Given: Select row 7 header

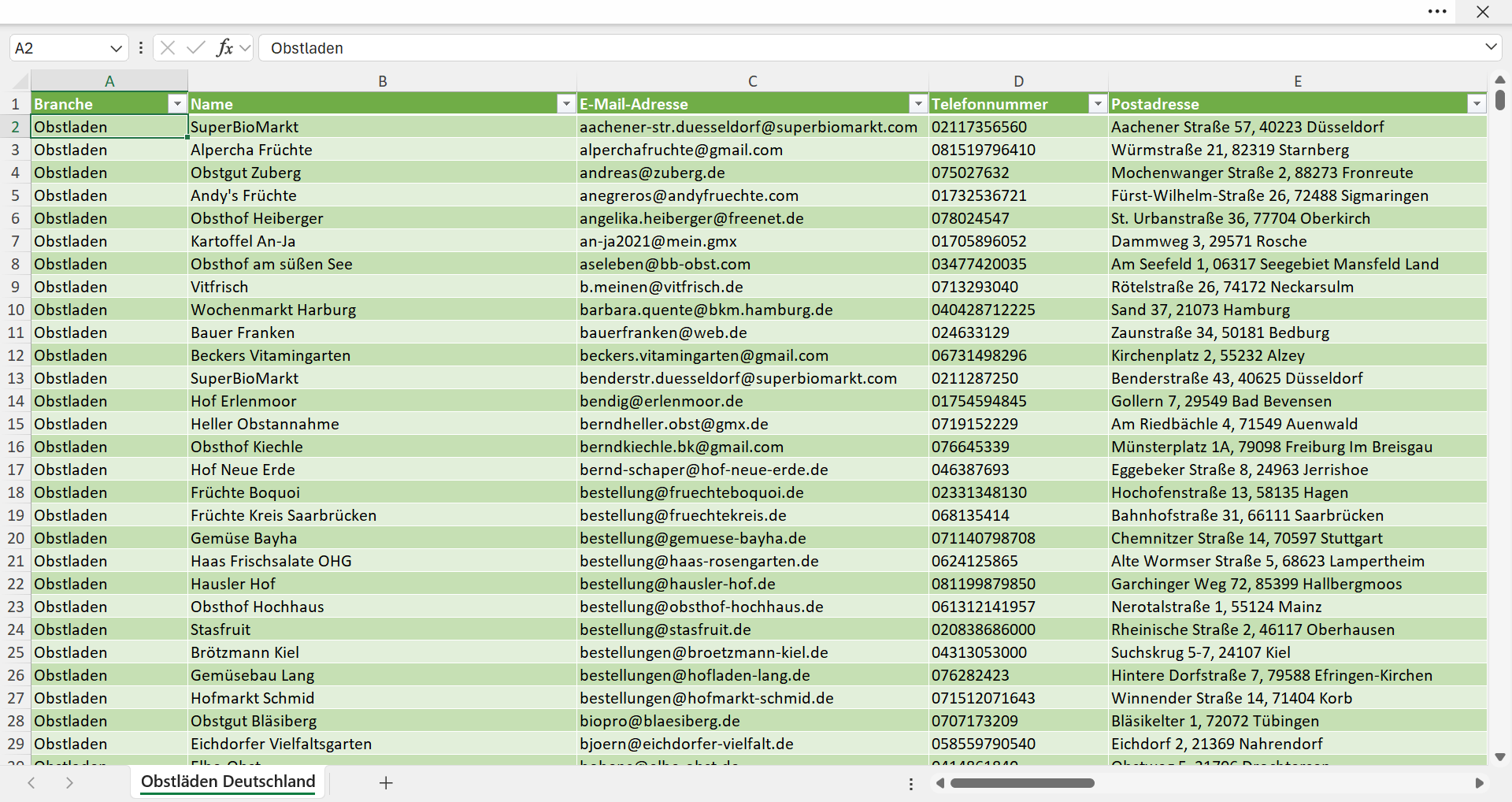Looking at the screenshot, I should (x=15, y=241).
